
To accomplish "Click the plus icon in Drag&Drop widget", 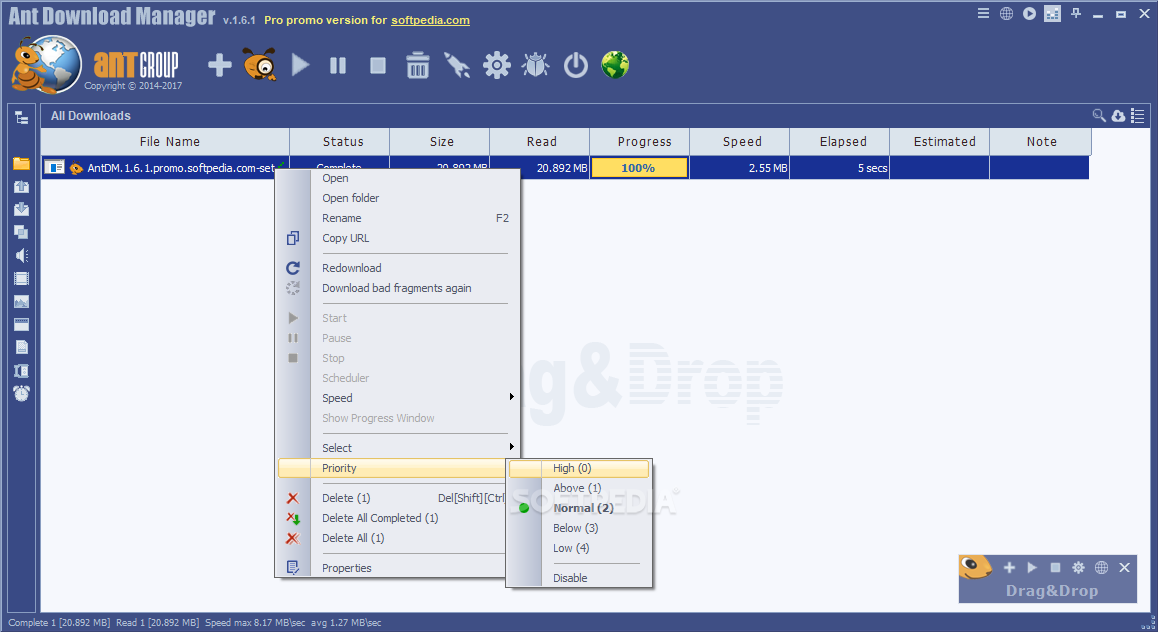I will (1009, 567).
